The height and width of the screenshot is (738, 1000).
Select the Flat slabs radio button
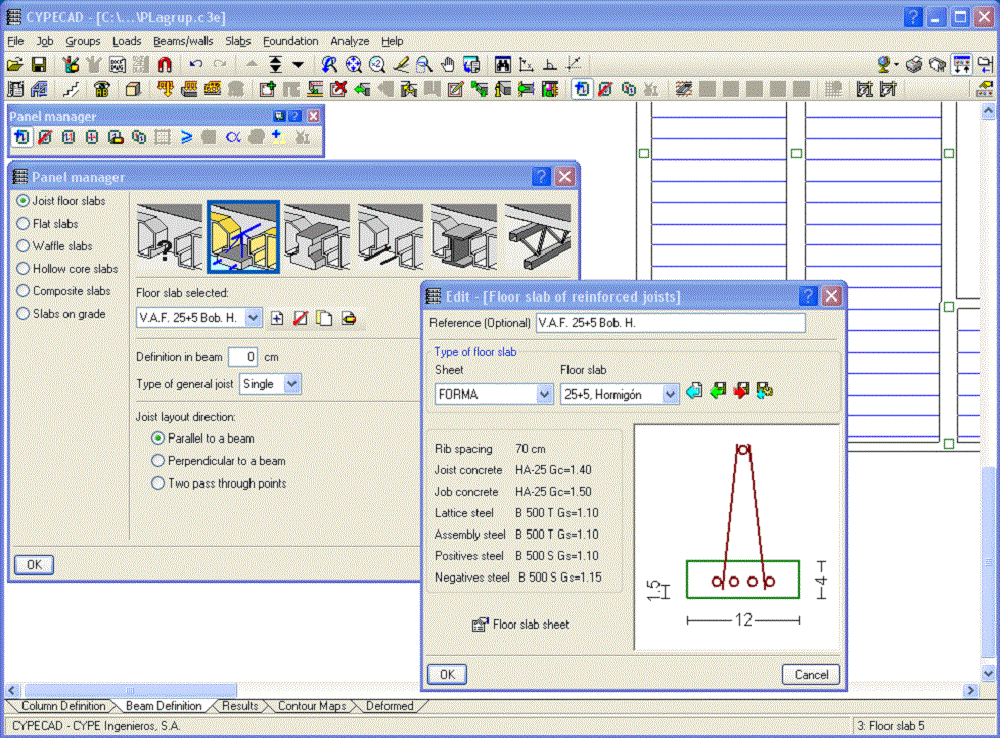pyautogui.click(x=23, y=224)
